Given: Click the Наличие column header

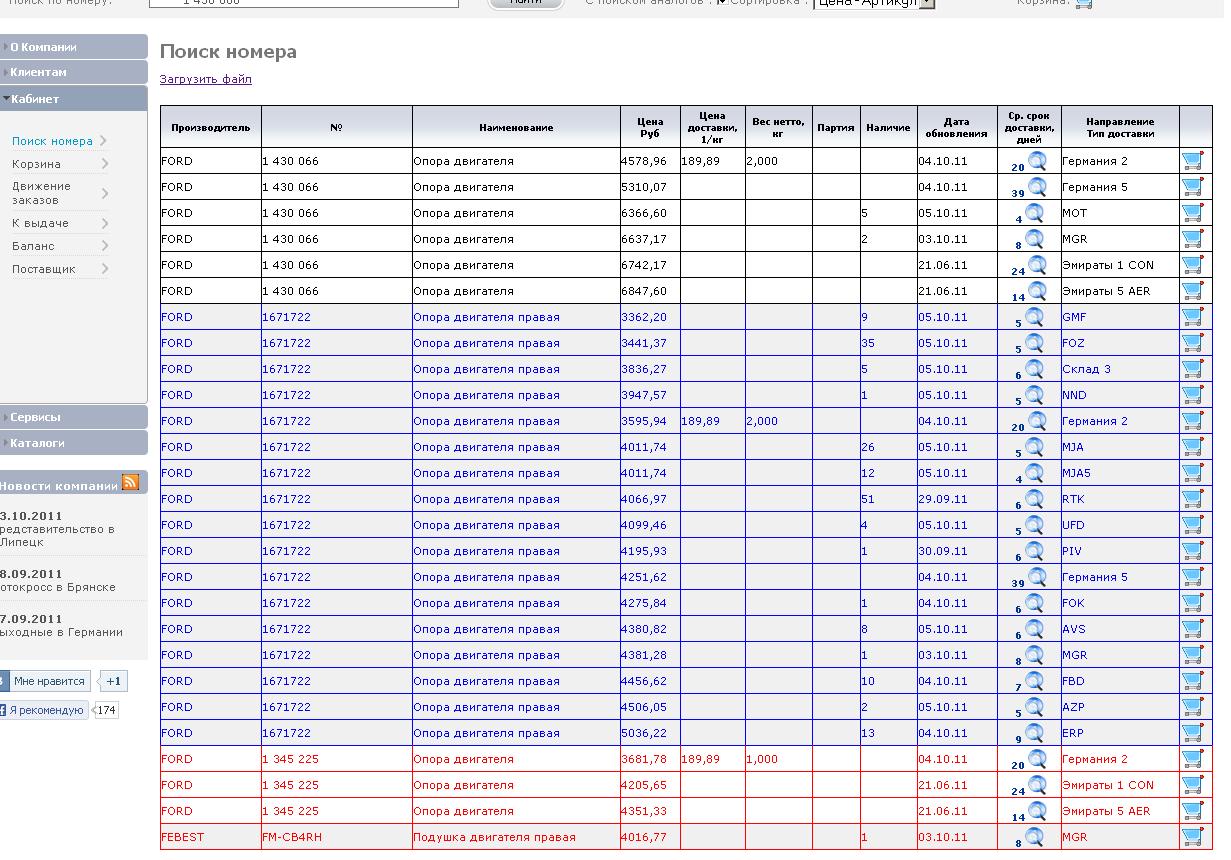Looking at the screenshot, I should coord(888,127).
